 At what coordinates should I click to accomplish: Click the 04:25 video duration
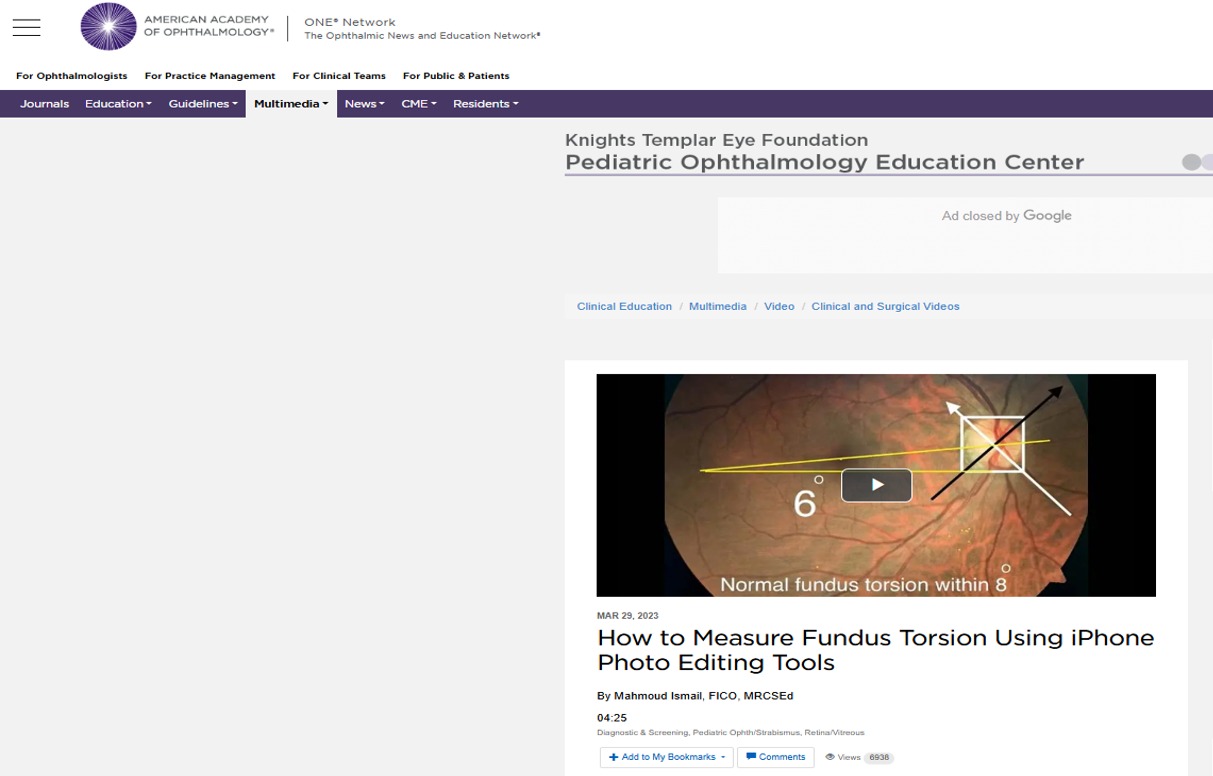click(612, 718)
